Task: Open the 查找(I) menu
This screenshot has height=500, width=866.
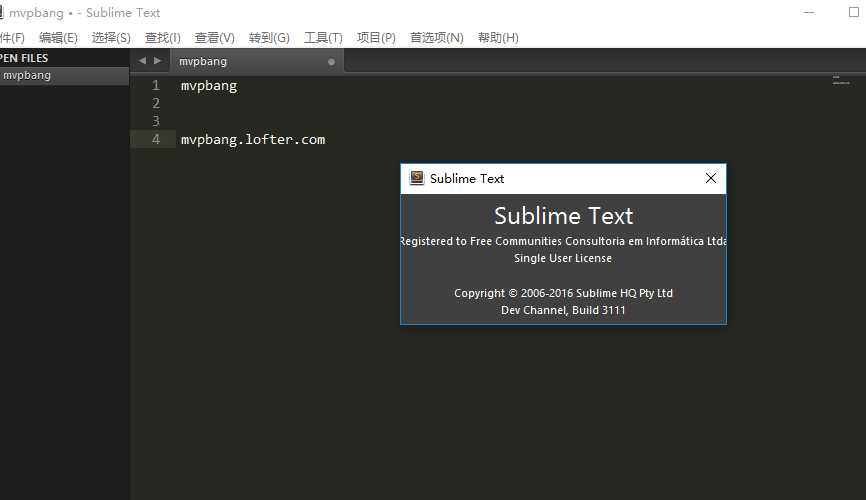Action: tap(162, 38)
